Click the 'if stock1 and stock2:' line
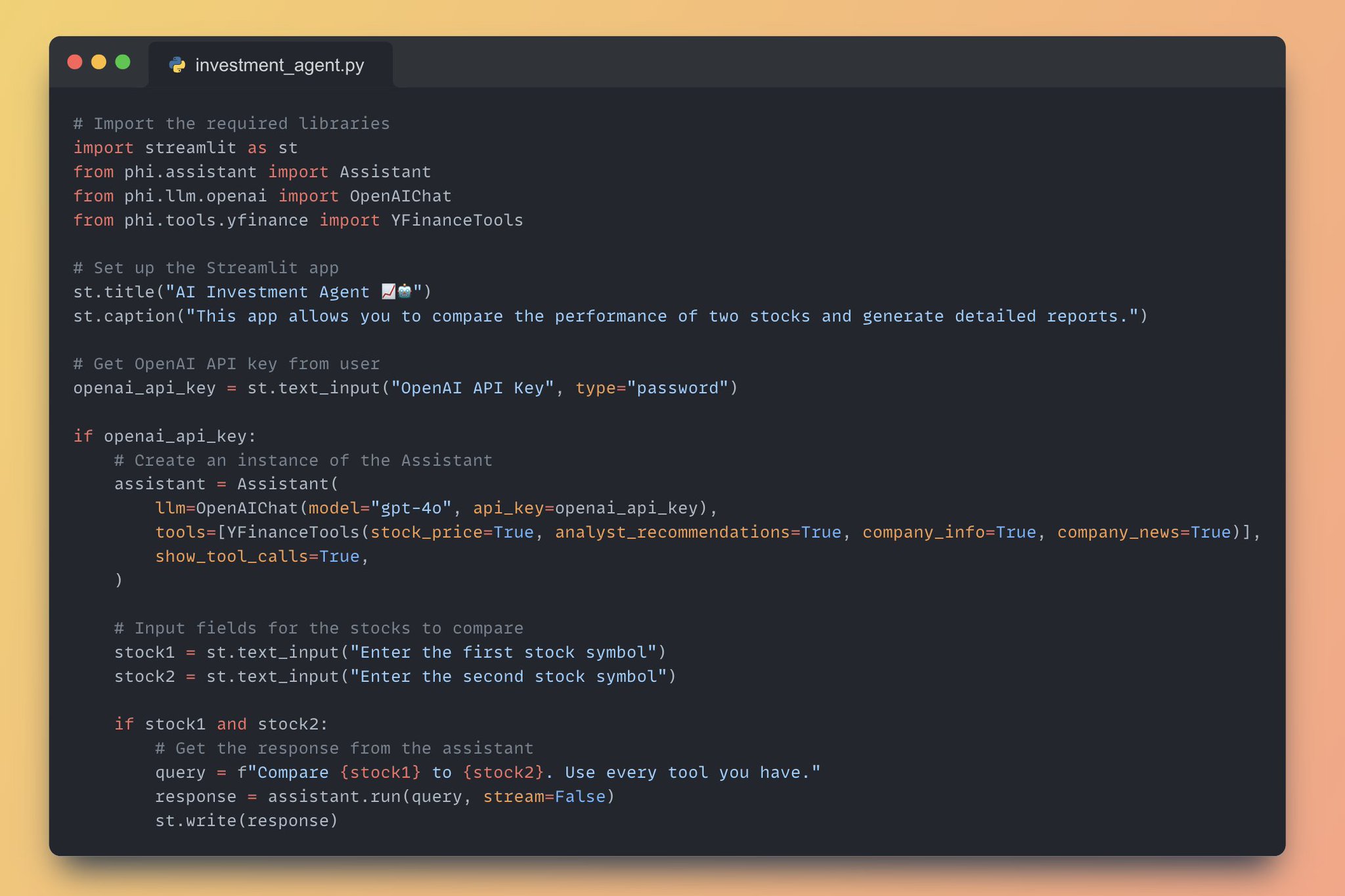This screenshot has height=896, width=1345. point(221,724)
